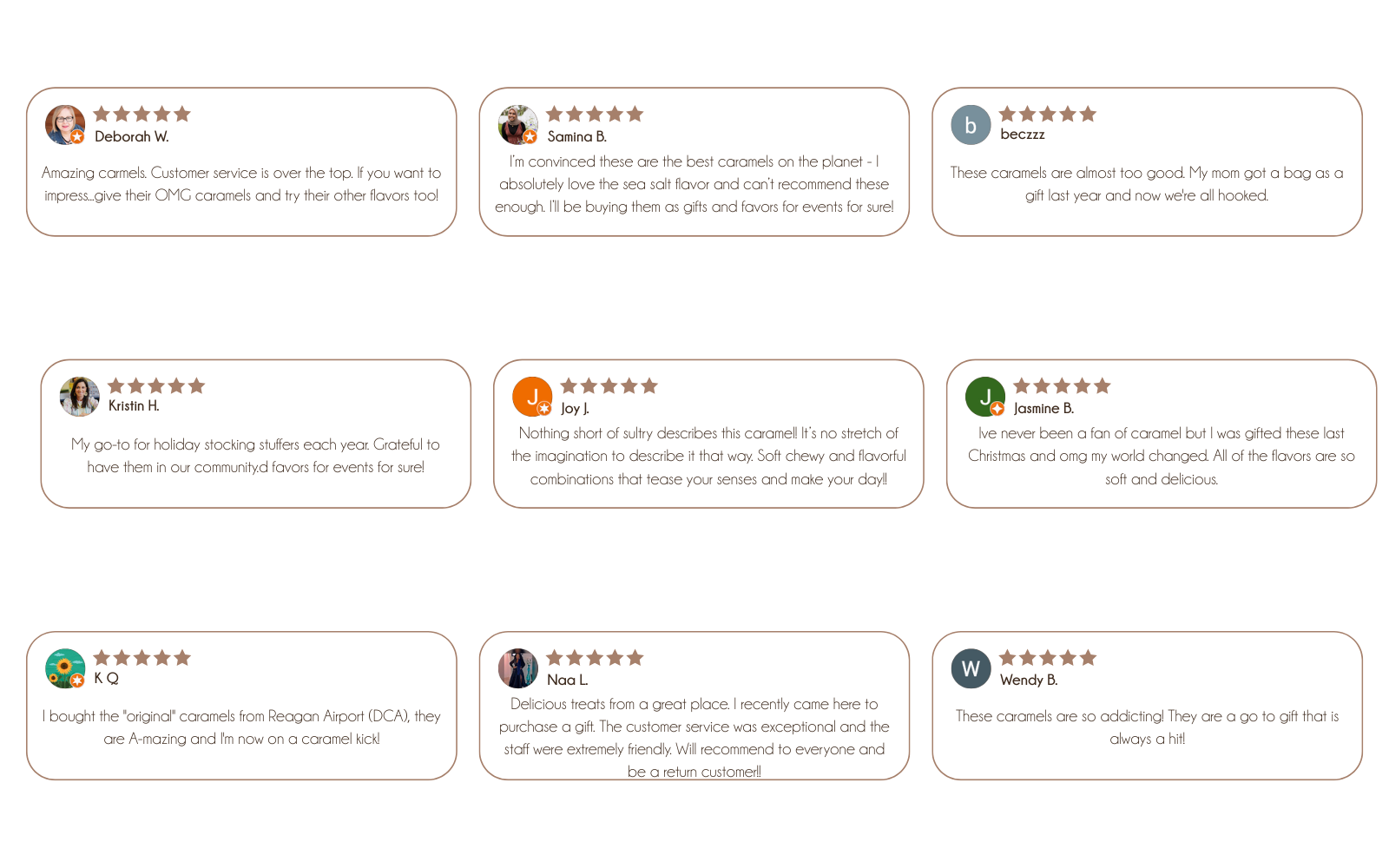This screenshot has height=868, width=1389.
Task: Click Joy J.'s orange "J" avatar
Action: (x=532, y=397)
